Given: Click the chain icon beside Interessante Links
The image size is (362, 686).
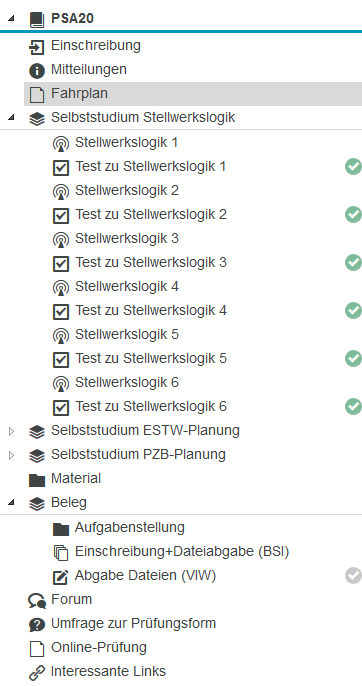Looking at the screenshot, I should click(x=37, y=672).
